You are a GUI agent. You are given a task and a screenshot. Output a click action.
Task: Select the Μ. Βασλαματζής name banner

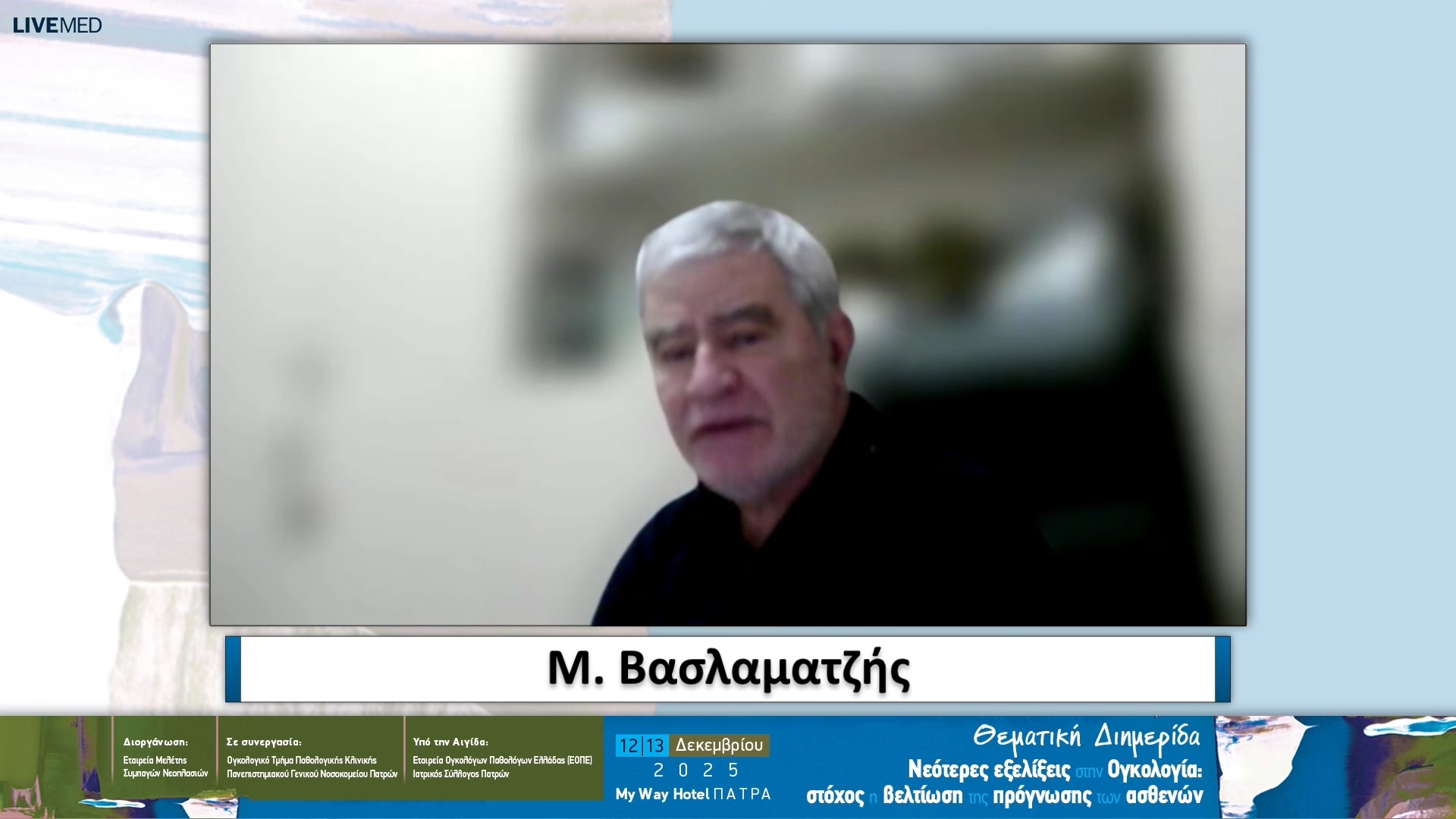tap(728, 669)
